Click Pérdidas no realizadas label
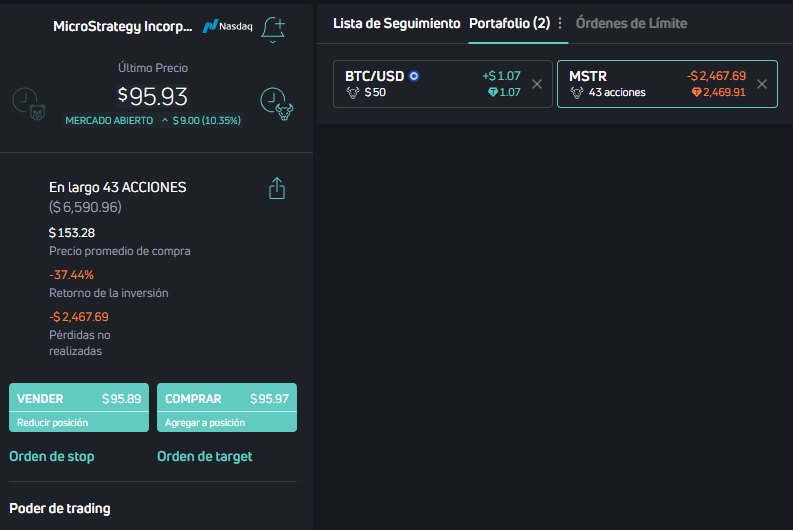Screen dimensions: 793x530 tap(80, 343)
